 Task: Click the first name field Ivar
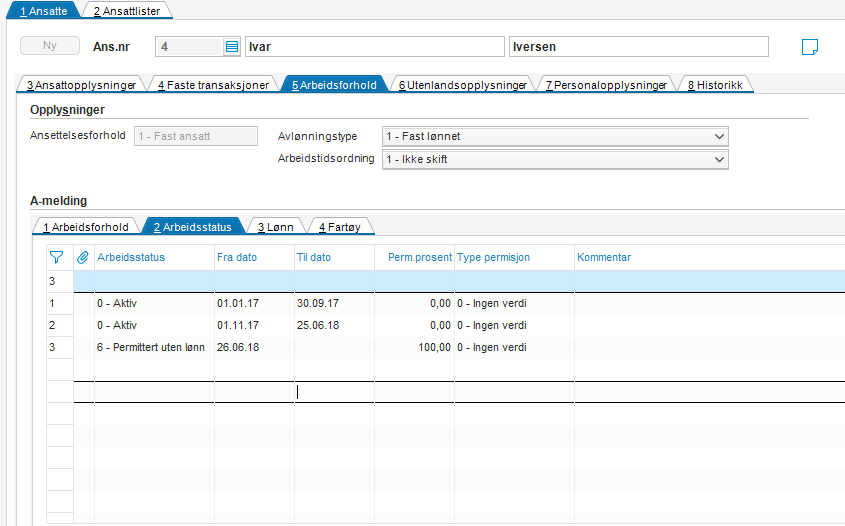(375, 47)
